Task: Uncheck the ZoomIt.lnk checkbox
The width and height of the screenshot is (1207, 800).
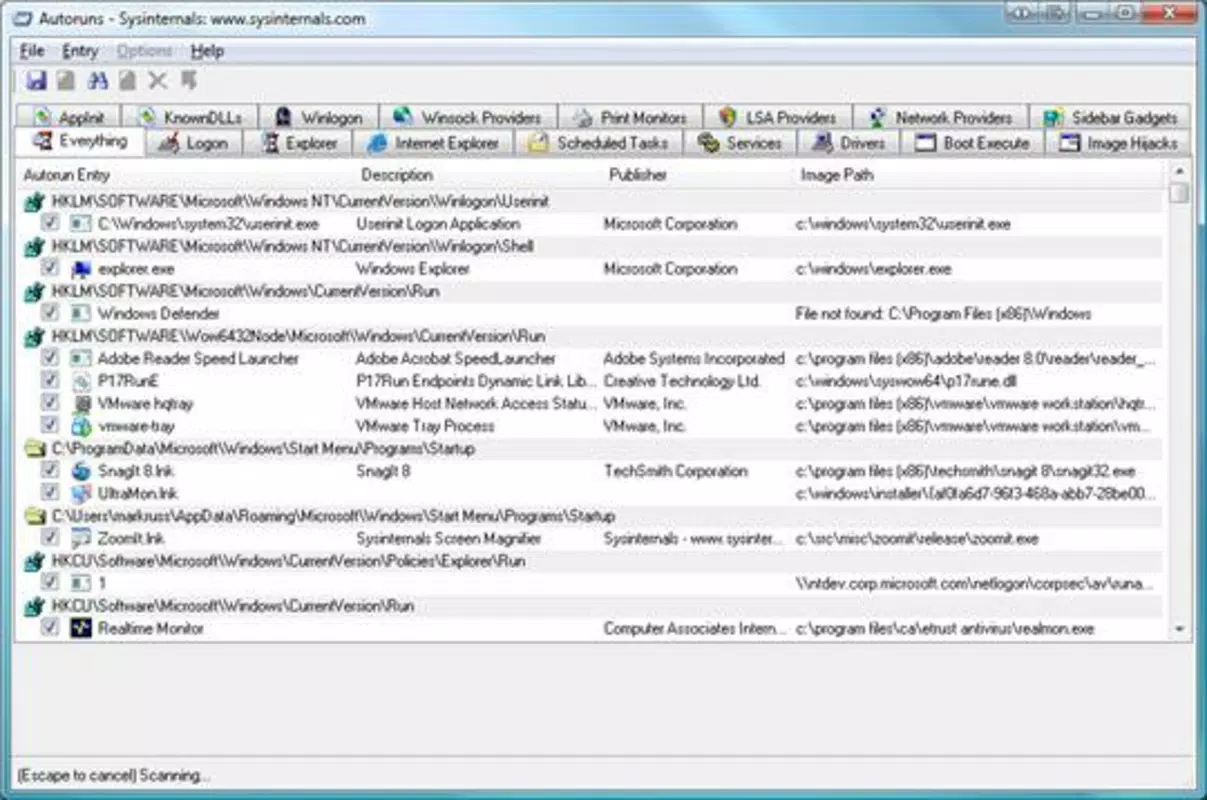Action: tap(49, 538)
